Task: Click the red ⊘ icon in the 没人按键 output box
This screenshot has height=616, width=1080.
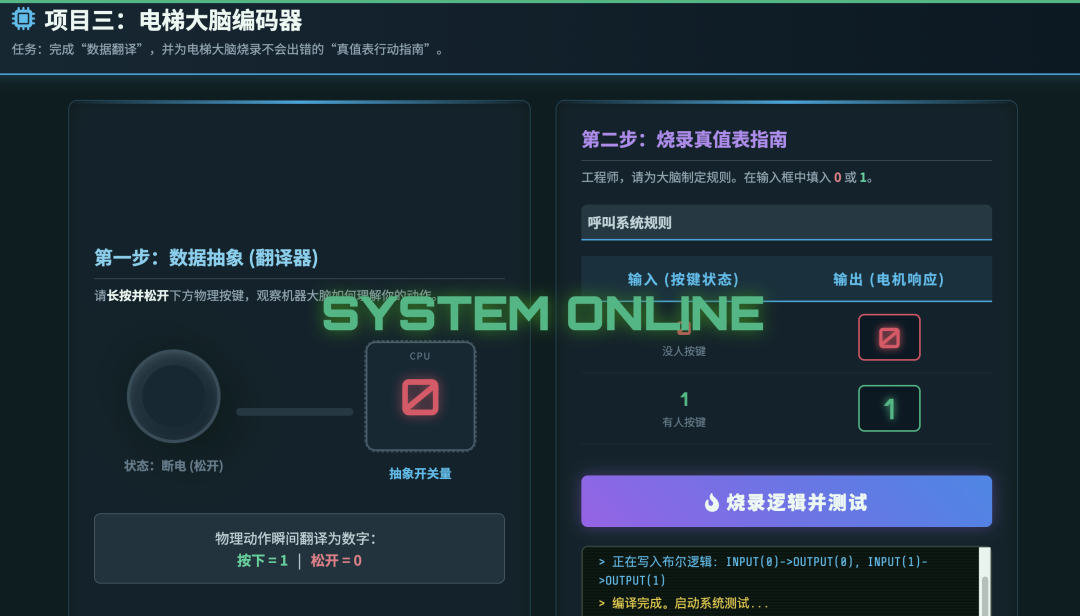Action: tap(888, 337)
